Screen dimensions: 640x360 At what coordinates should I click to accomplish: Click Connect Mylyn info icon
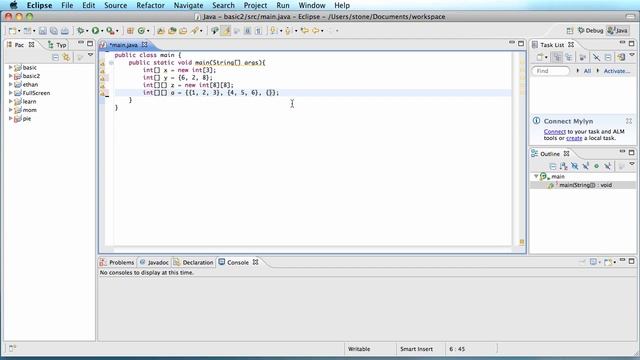coord(536,121)
